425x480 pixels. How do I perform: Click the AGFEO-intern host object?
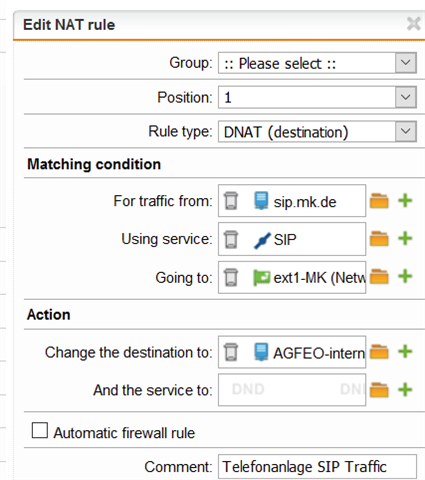click(x=309, y=353)
